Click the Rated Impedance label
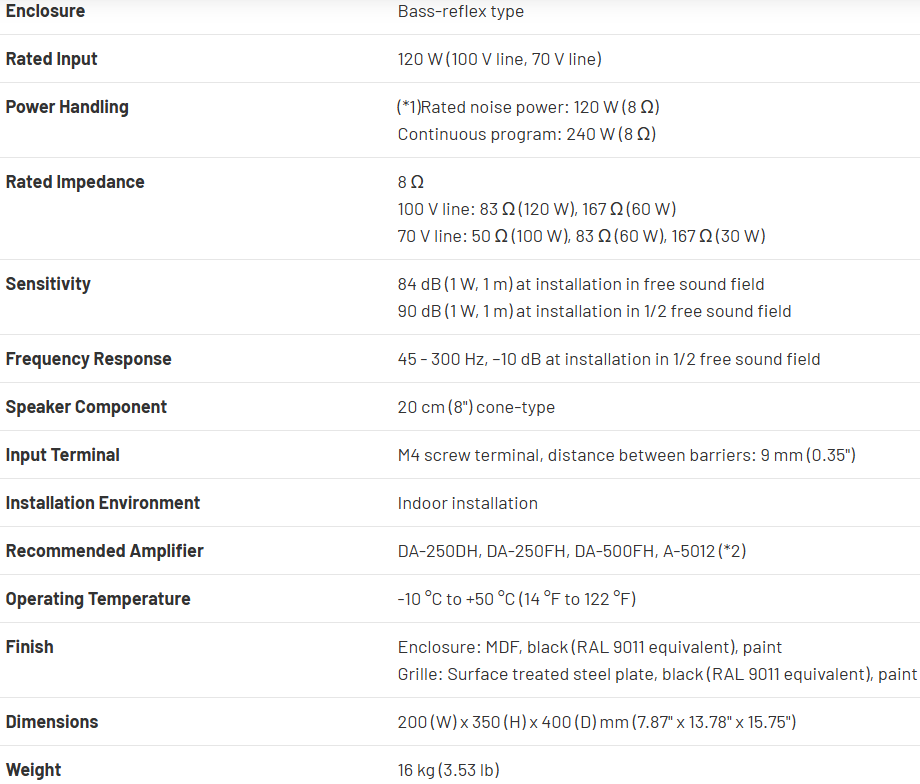Viewport: 920px width, 784px height. [75, 182]
